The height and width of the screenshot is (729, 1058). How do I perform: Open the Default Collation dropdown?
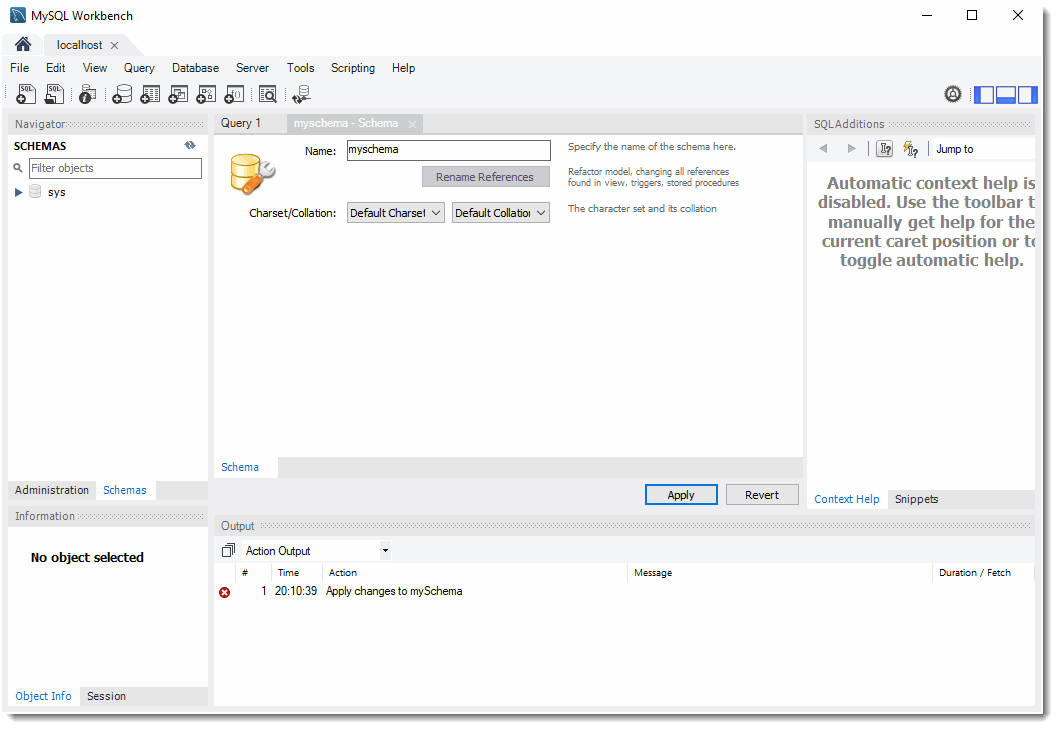[501, 213]
